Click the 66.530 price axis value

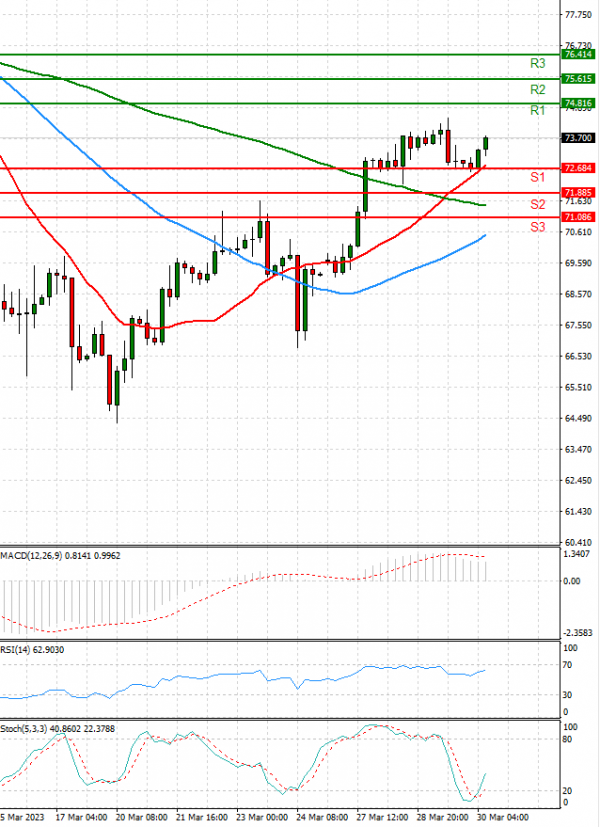(x=578, y=357)
